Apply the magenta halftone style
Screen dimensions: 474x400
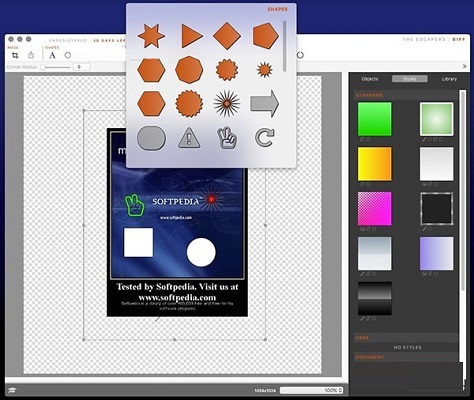pyautogui.click(x=375, y=209)
